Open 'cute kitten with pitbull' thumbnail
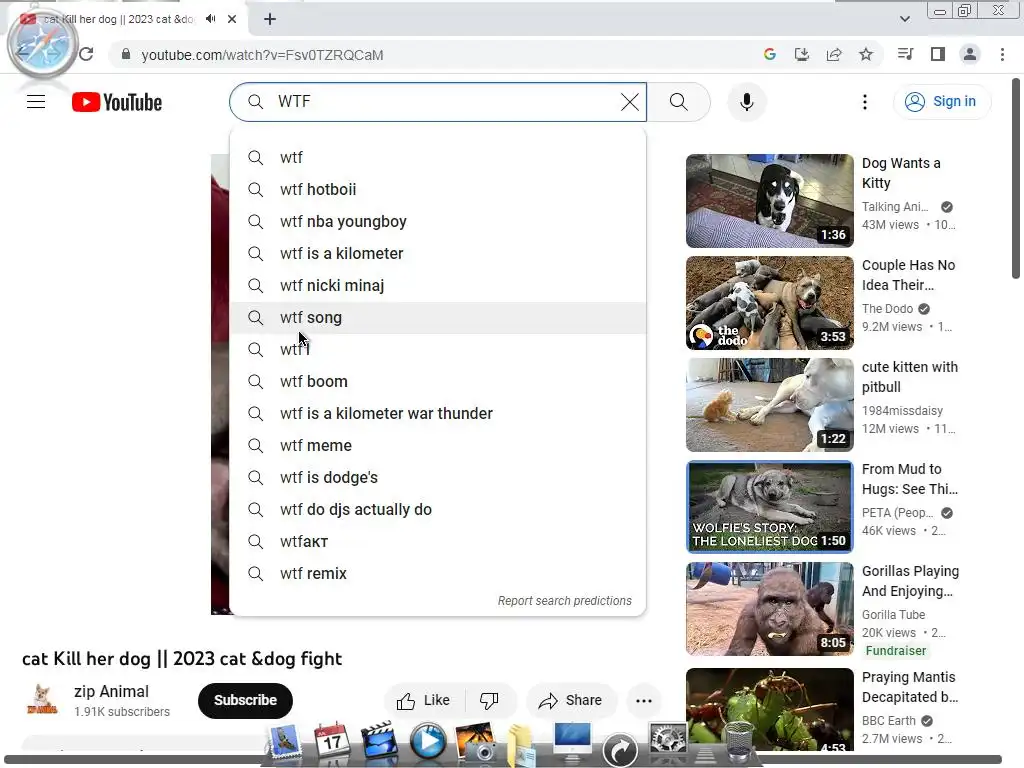This screenshot has width=1024, height=768. pyautogui.click(x=769, y=404)
